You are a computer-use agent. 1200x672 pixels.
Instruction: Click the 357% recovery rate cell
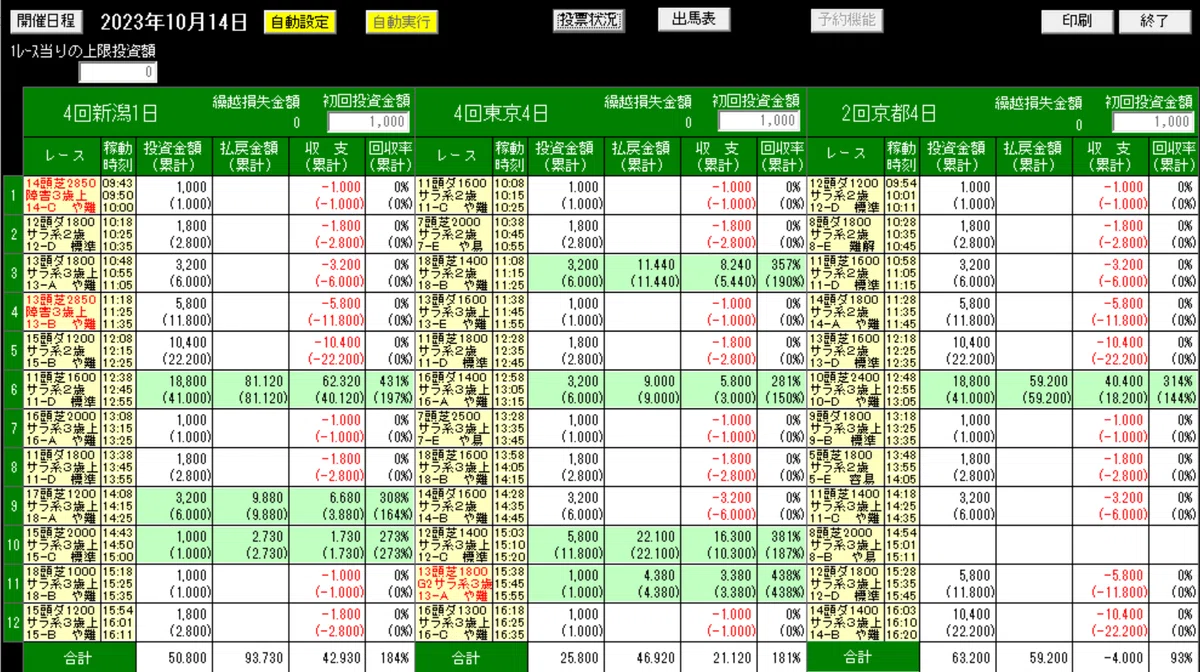[781, 273]
